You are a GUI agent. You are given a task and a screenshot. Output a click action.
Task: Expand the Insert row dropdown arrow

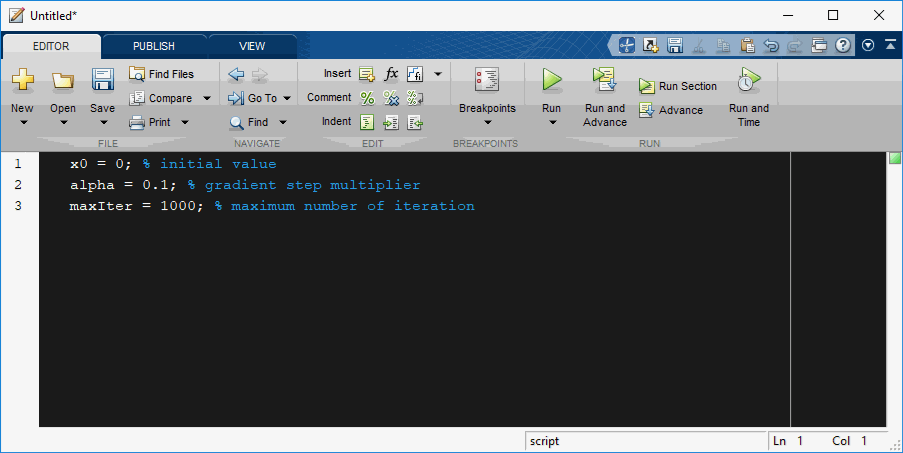(x=438, y=74)
